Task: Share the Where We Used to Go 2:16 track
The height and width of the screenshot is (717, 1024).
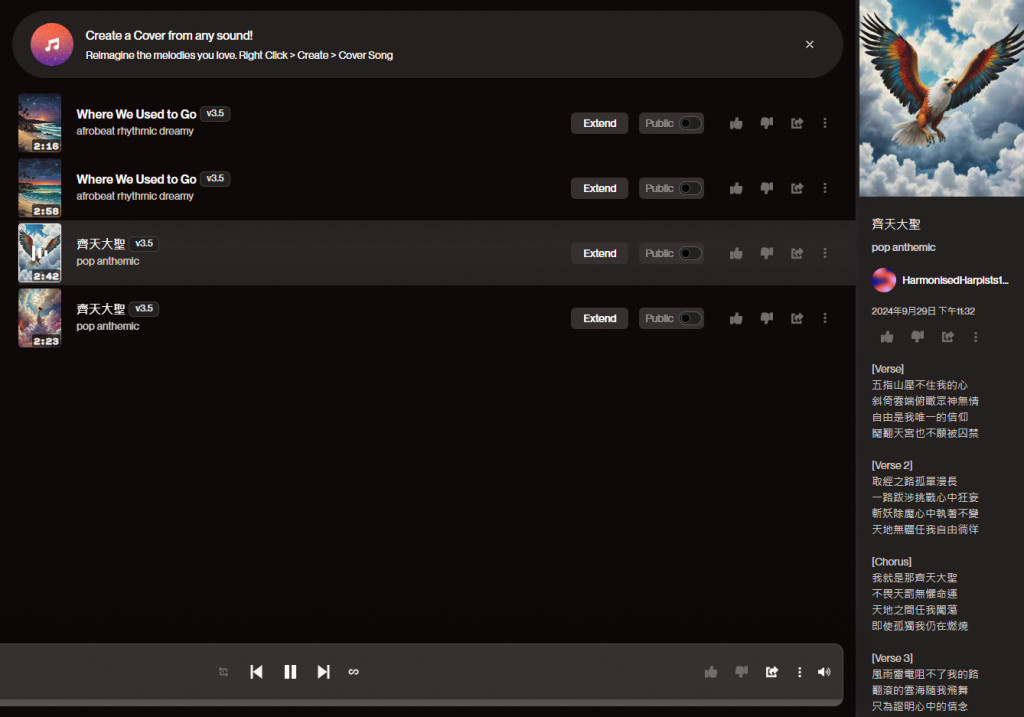Action: 797,123
